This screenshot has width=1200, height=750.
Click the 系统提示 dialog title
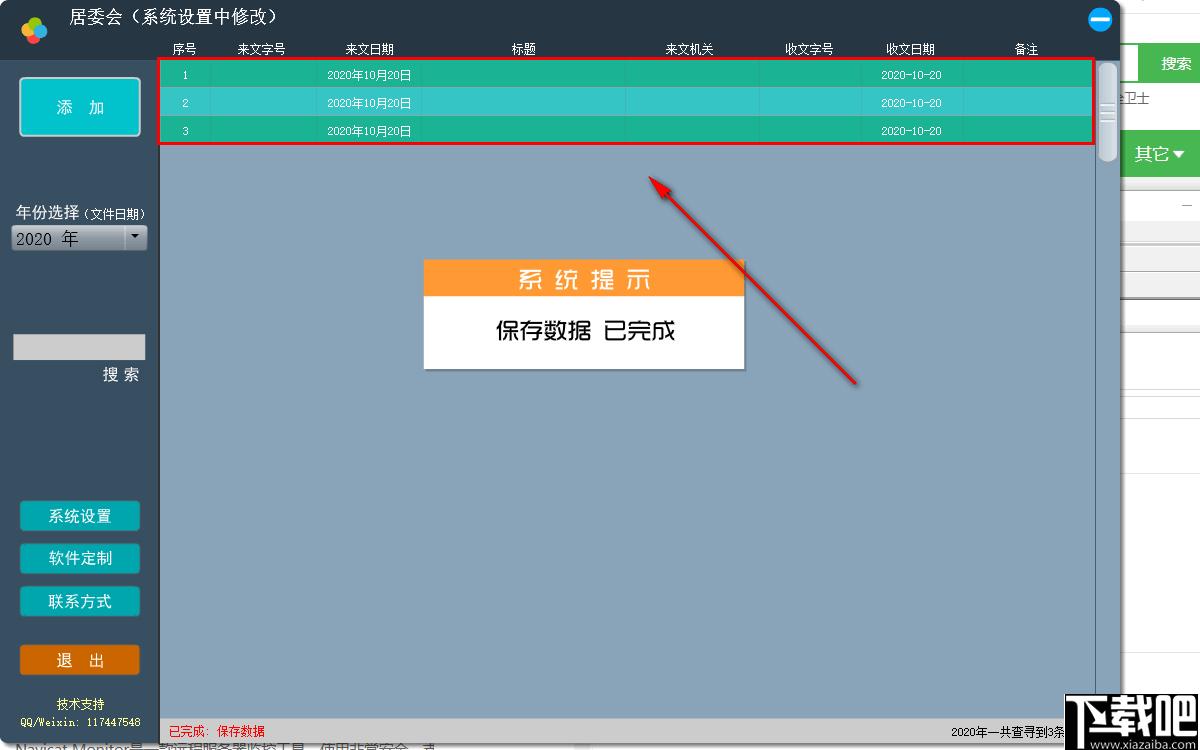coord(584,279)
